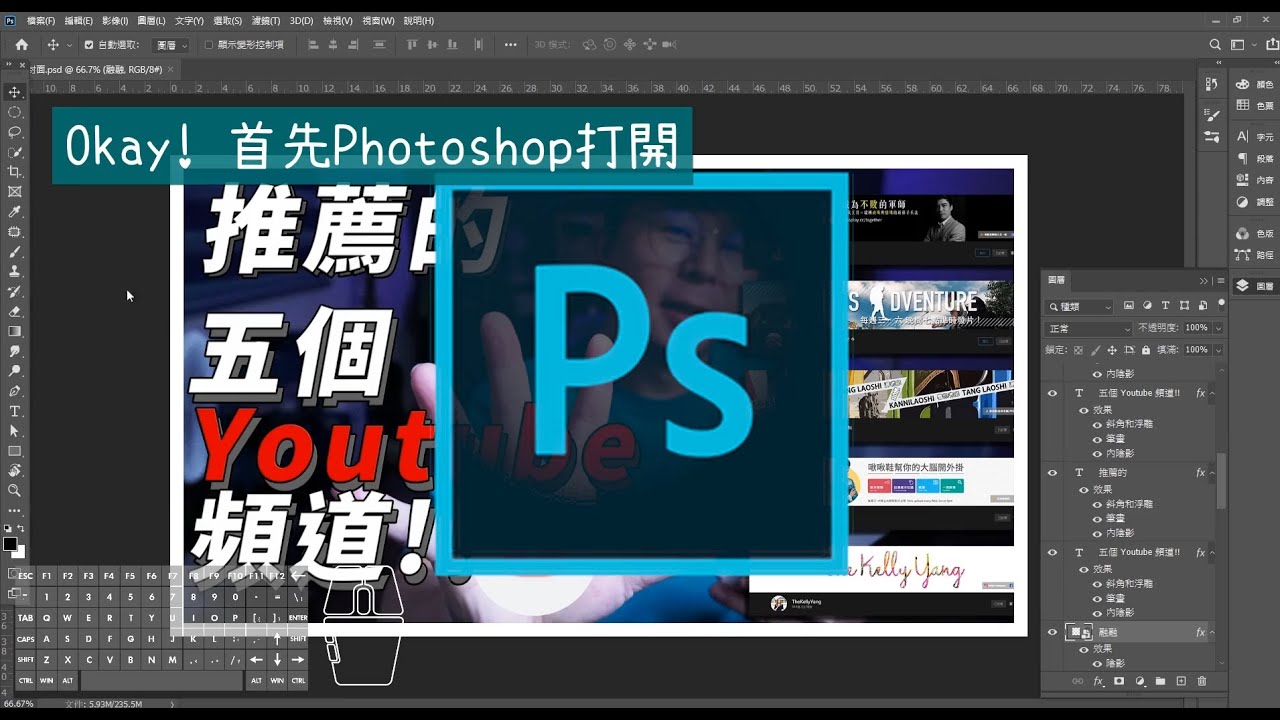Collapse the 推薦的 layer effects list

[1212, 473]
